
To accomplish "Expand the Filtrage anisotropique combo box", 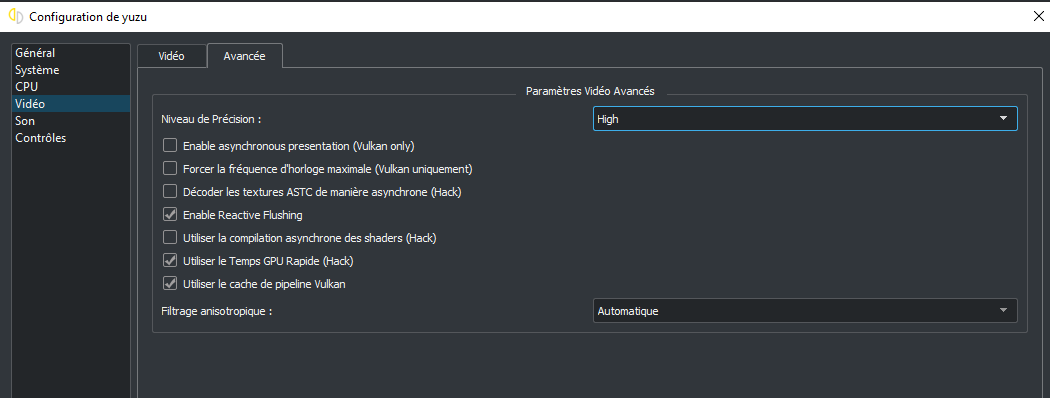I will click(805, 311).
